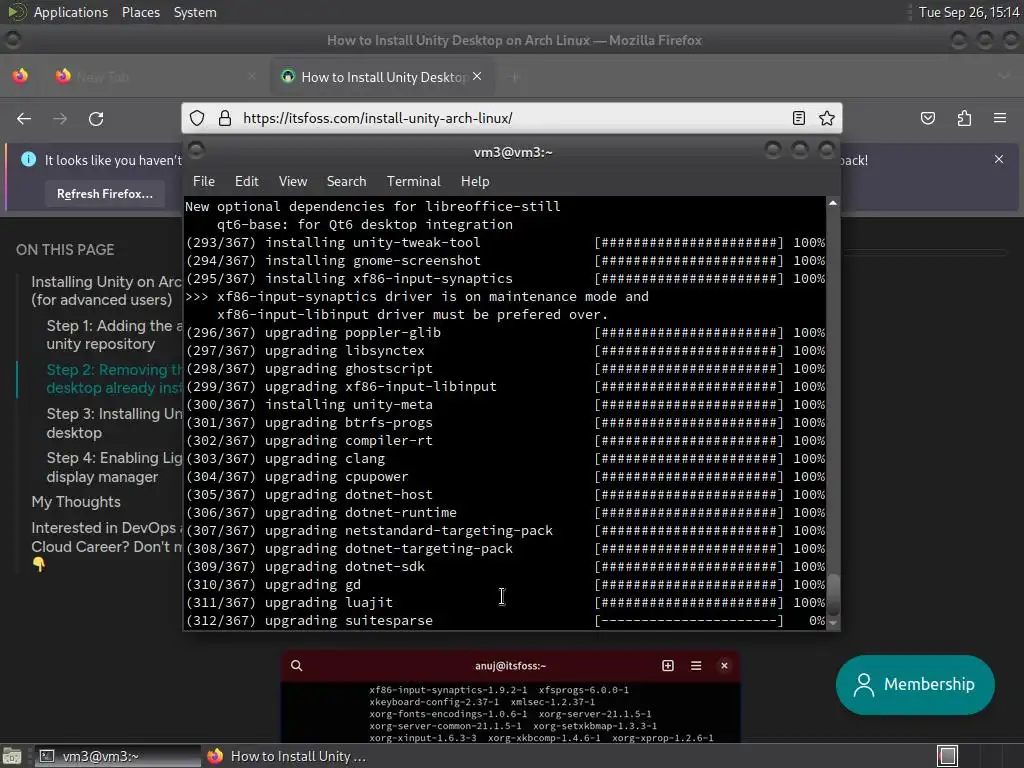Go to Step 1 Adding the unity repository
This screenshot has width=1024, height=768.
pyautogui.click(x=114, y=334)
